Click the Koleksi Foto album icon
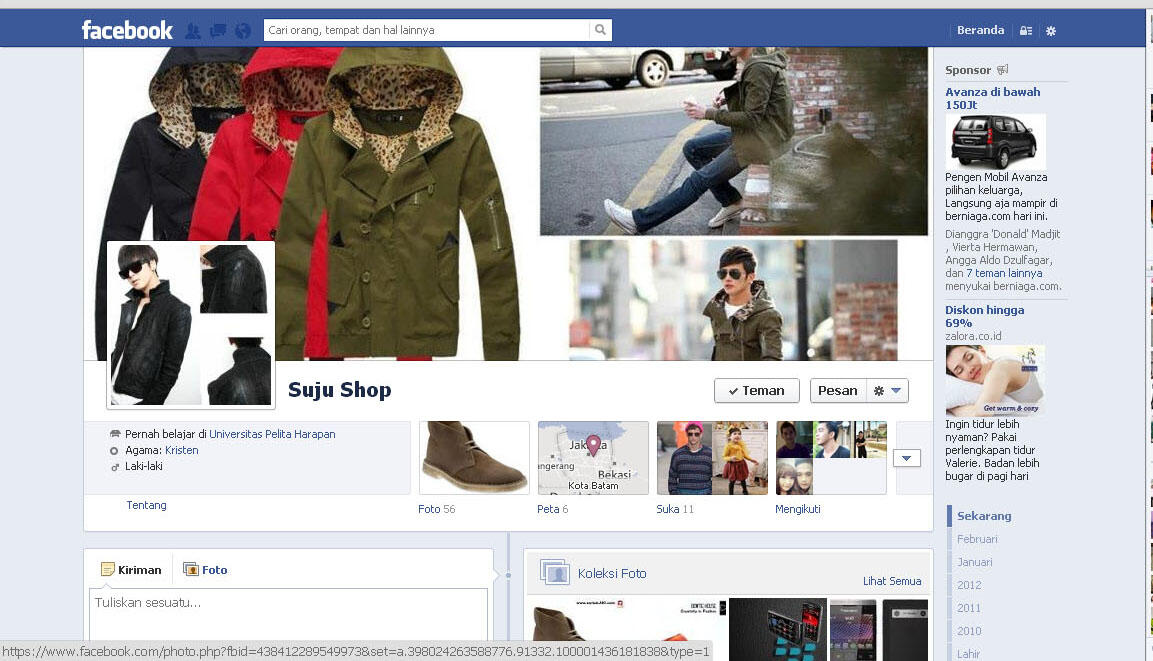Image resolution: width=1153 pixels, height=661 pixels. pos(554,572)
